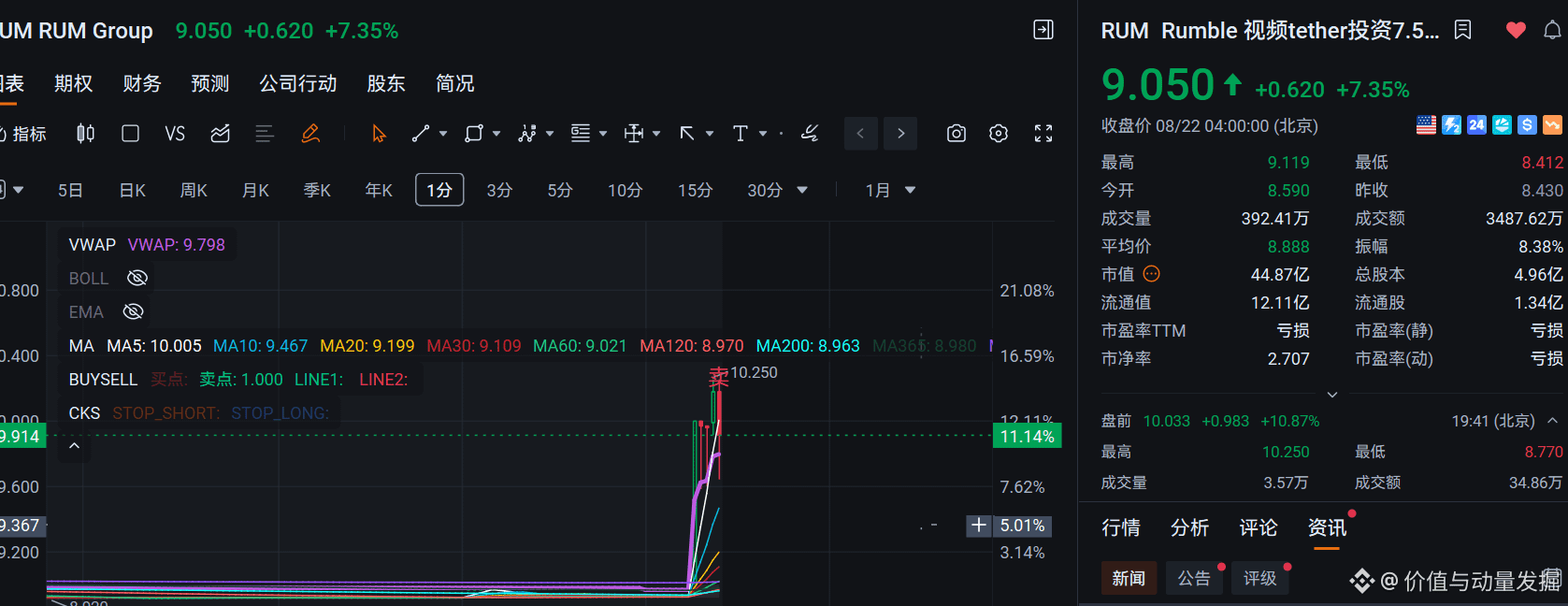Go to next with right arrow button
1568x606 pixels.
pyautogui.click(x=900, y=134)
